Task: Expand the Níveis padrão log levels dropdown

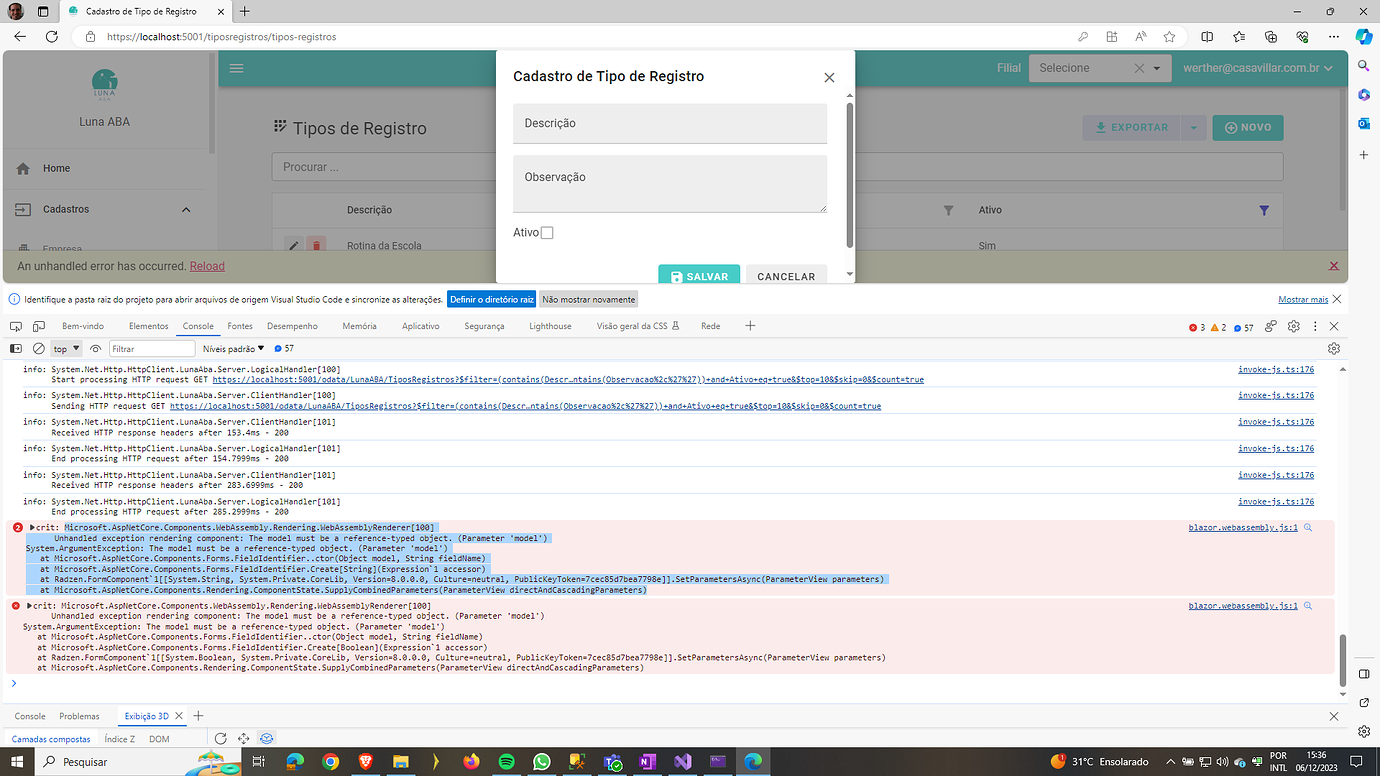Action: 233,349
